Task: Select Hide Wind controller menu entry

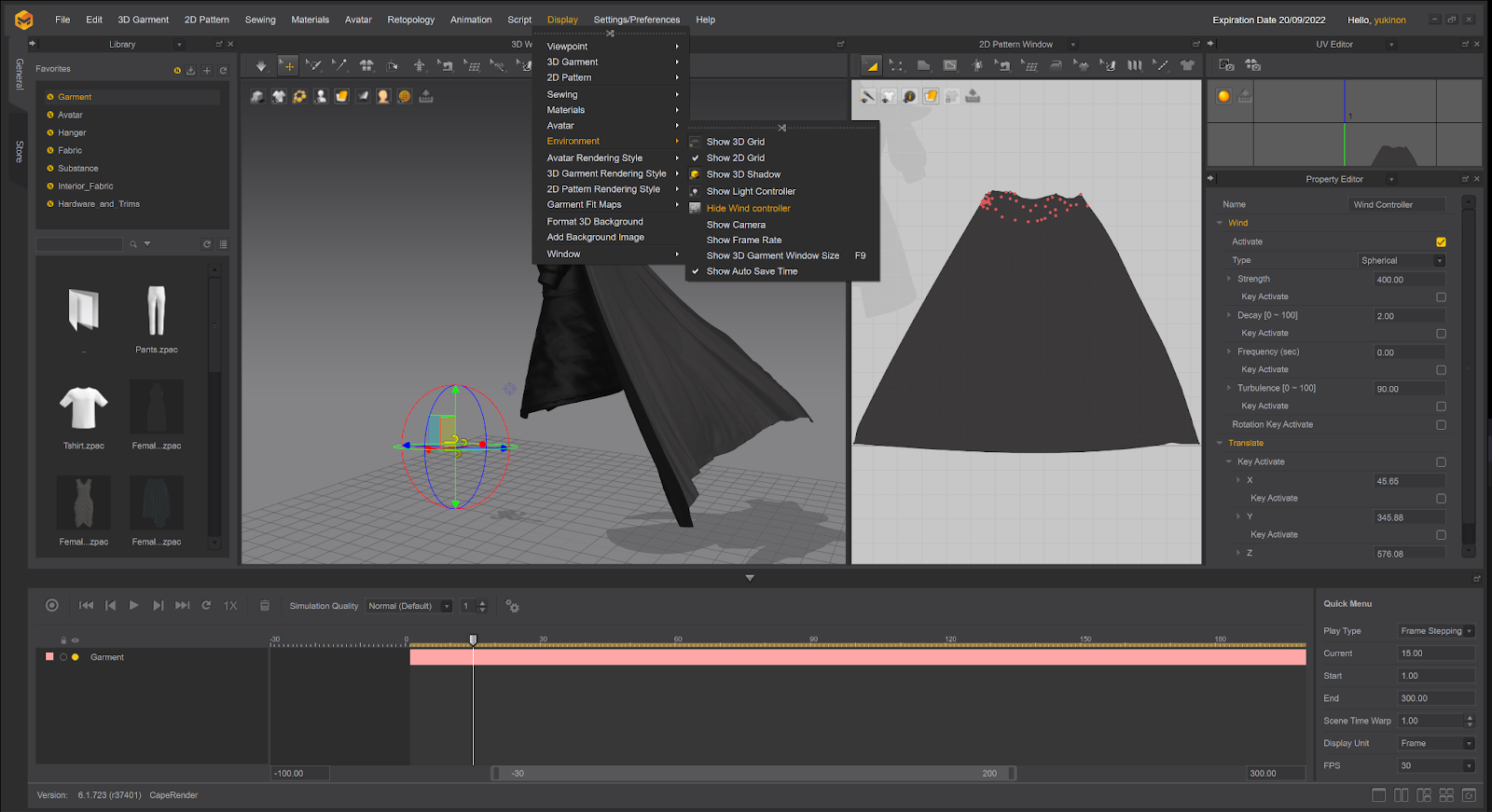Action: click(x=748, y=209)
